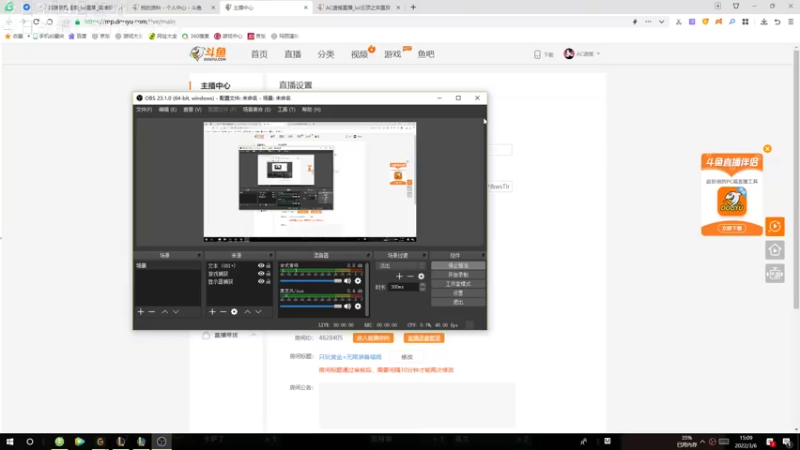Show hidden system tray icons
Image resolution: width=800 pixels, height=450 pixels.
coord(703,442)
